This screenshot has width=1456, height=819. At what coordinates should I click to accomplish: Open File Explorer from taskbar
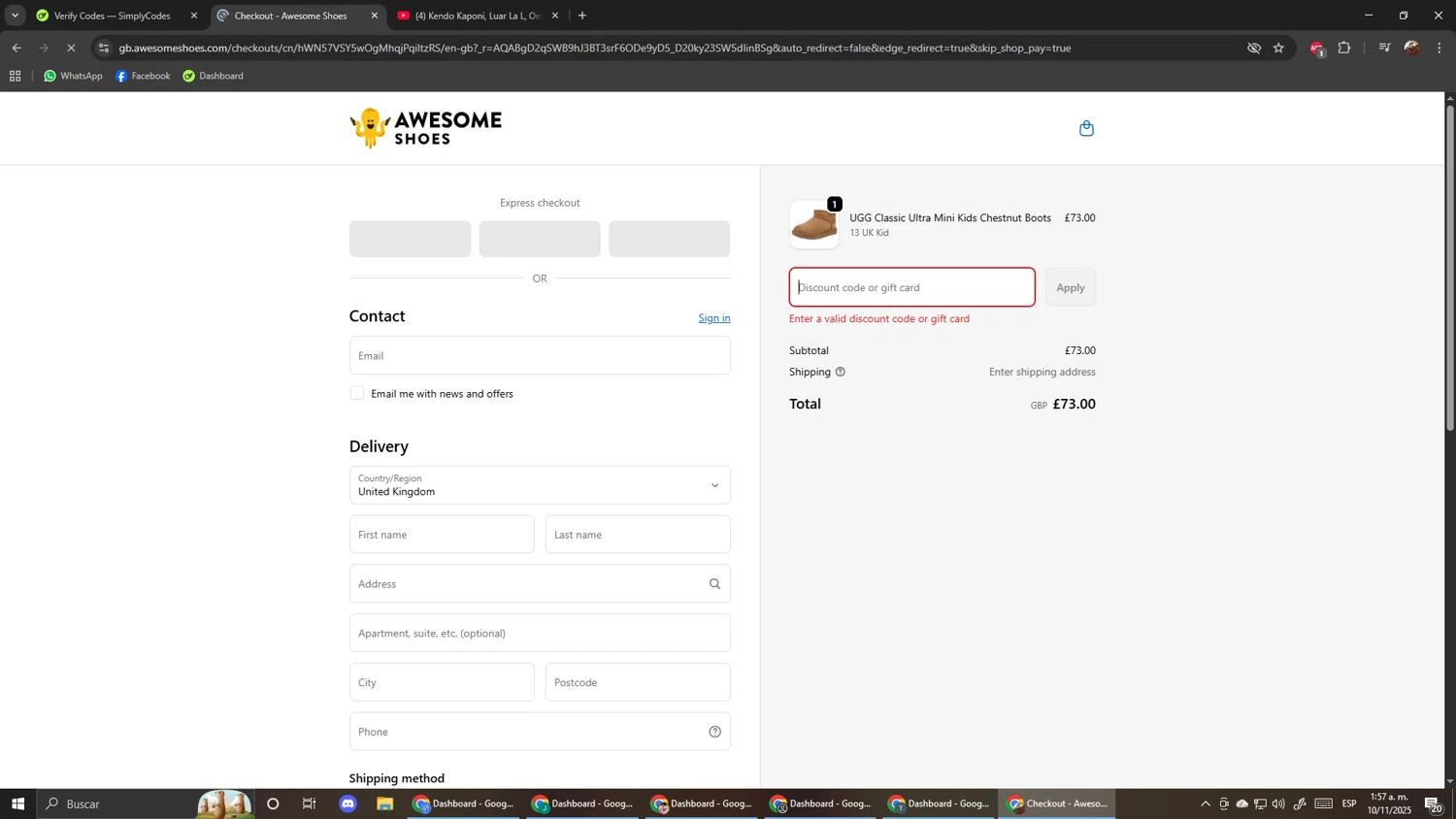[385, 803]
